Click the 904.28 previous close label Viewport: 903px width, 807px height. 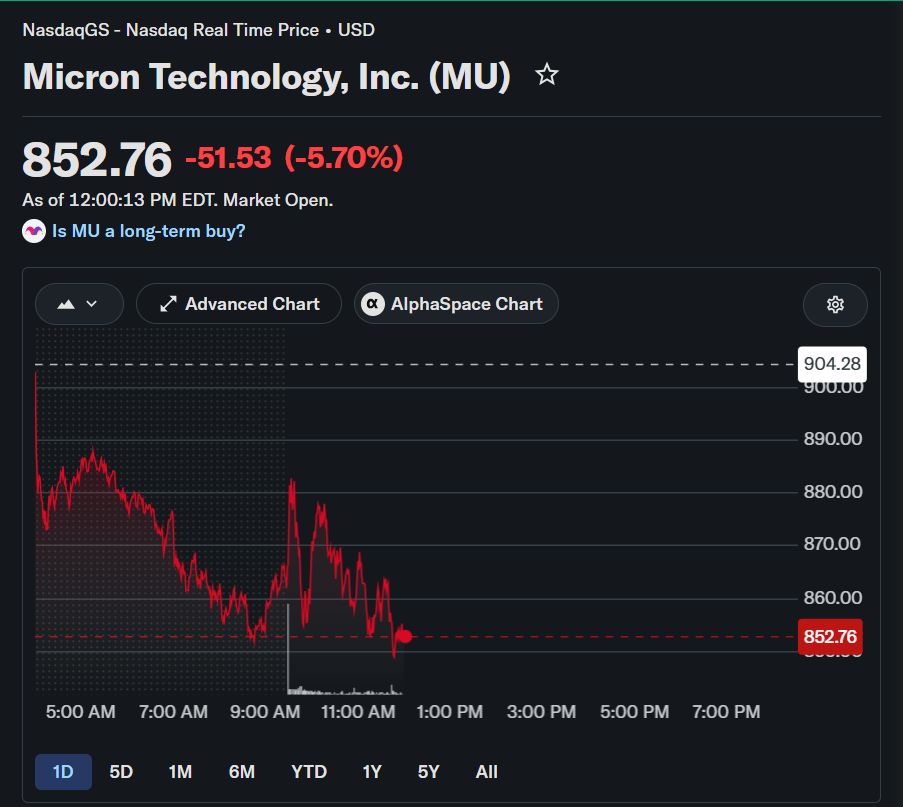click(x=832, y=364)
